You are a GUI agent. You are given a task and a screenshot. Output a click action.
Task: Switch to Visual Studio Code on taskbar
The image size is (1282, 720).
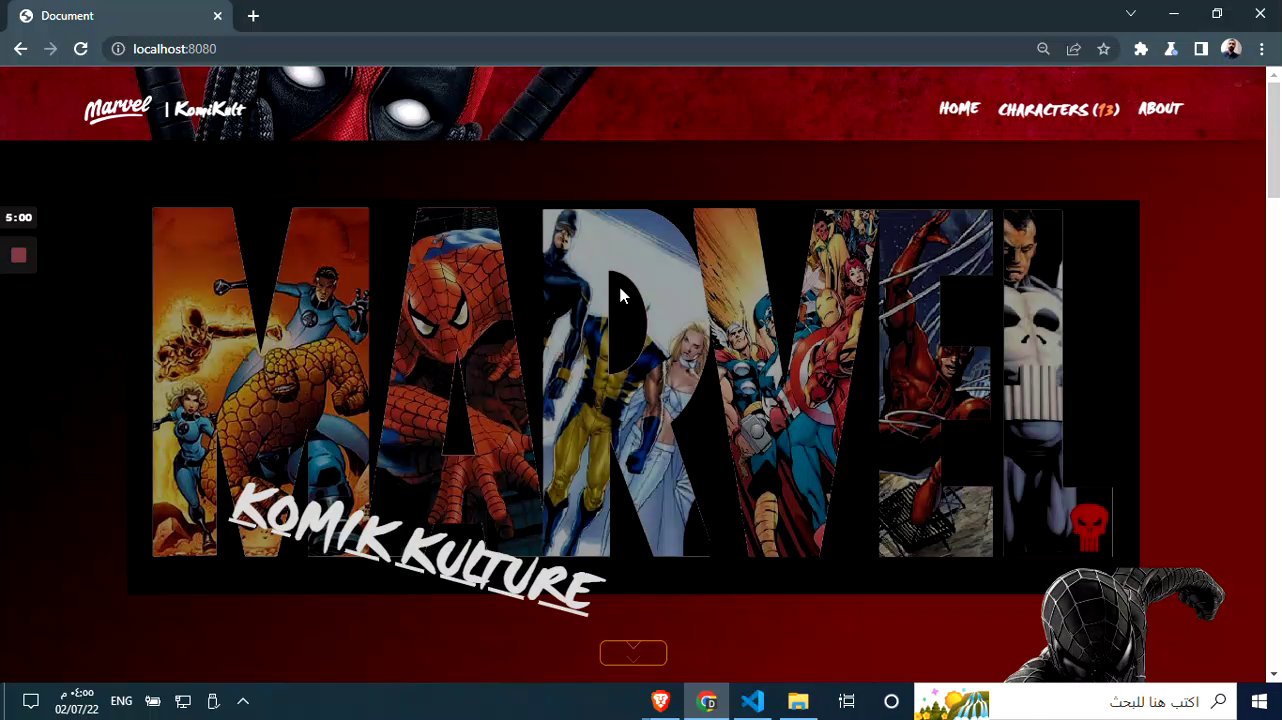(753, 702)
